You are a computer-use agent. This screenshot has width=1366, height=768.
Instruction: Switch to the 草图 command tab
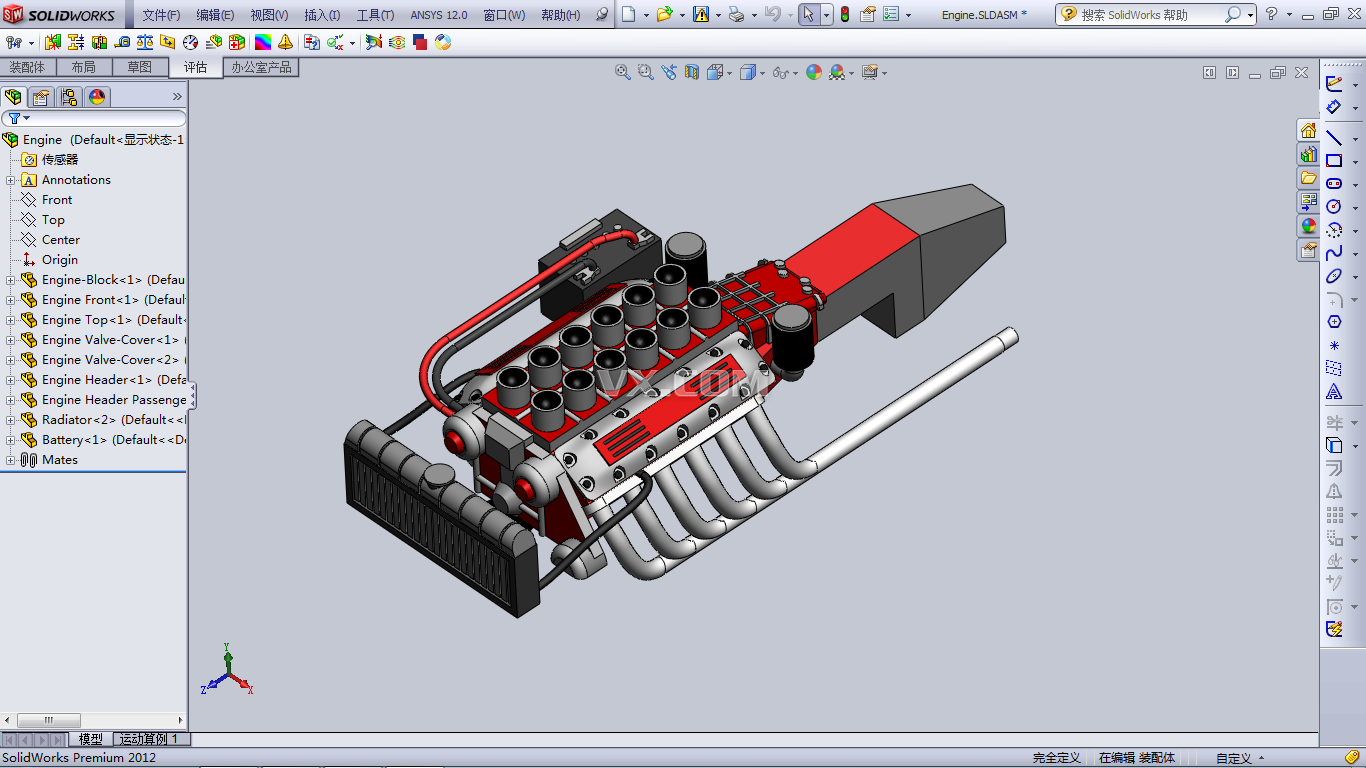click(139, 67)
